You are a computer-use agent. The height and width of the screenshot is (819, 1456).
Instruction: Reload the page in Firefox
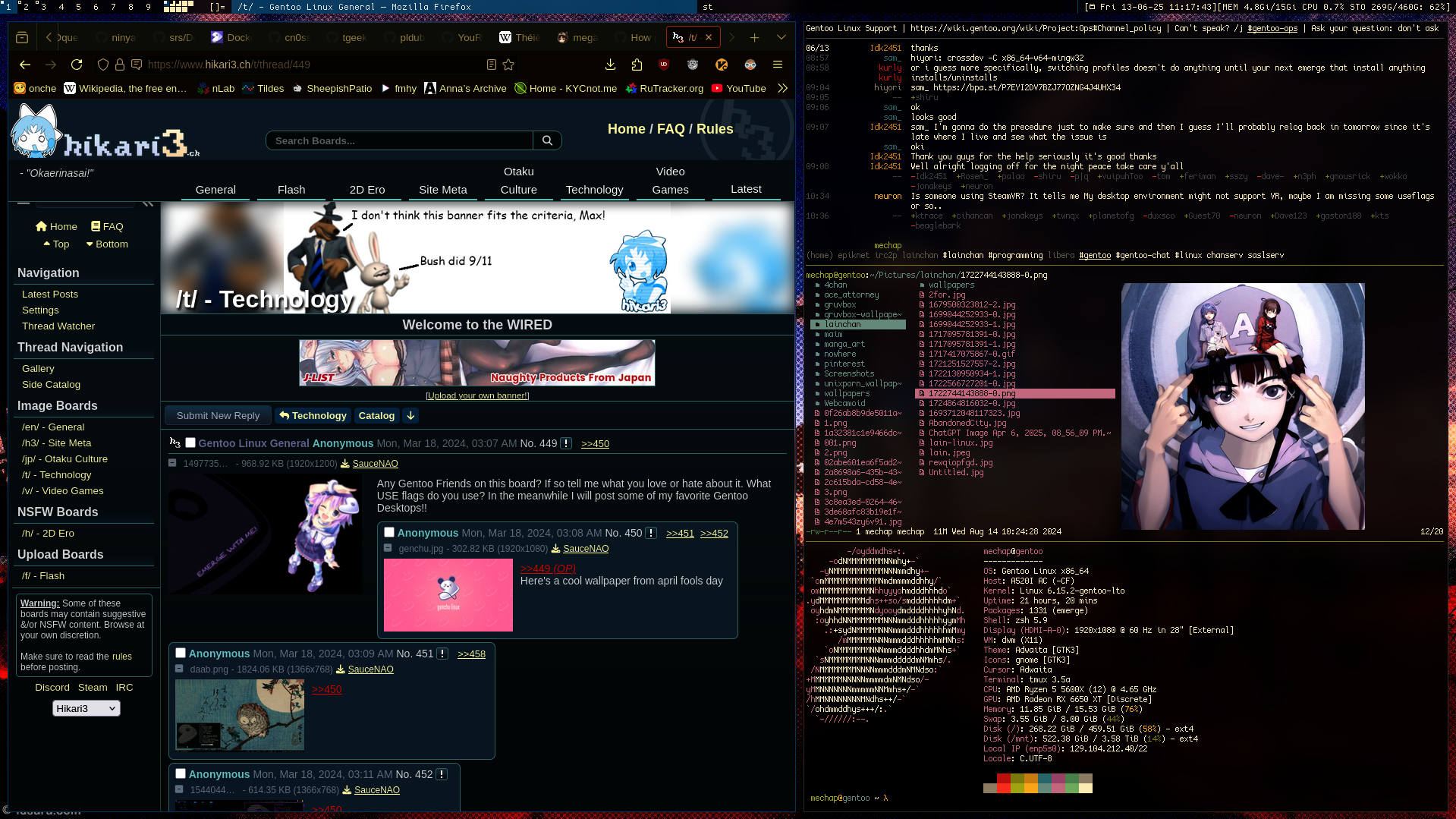pos(77,65)
